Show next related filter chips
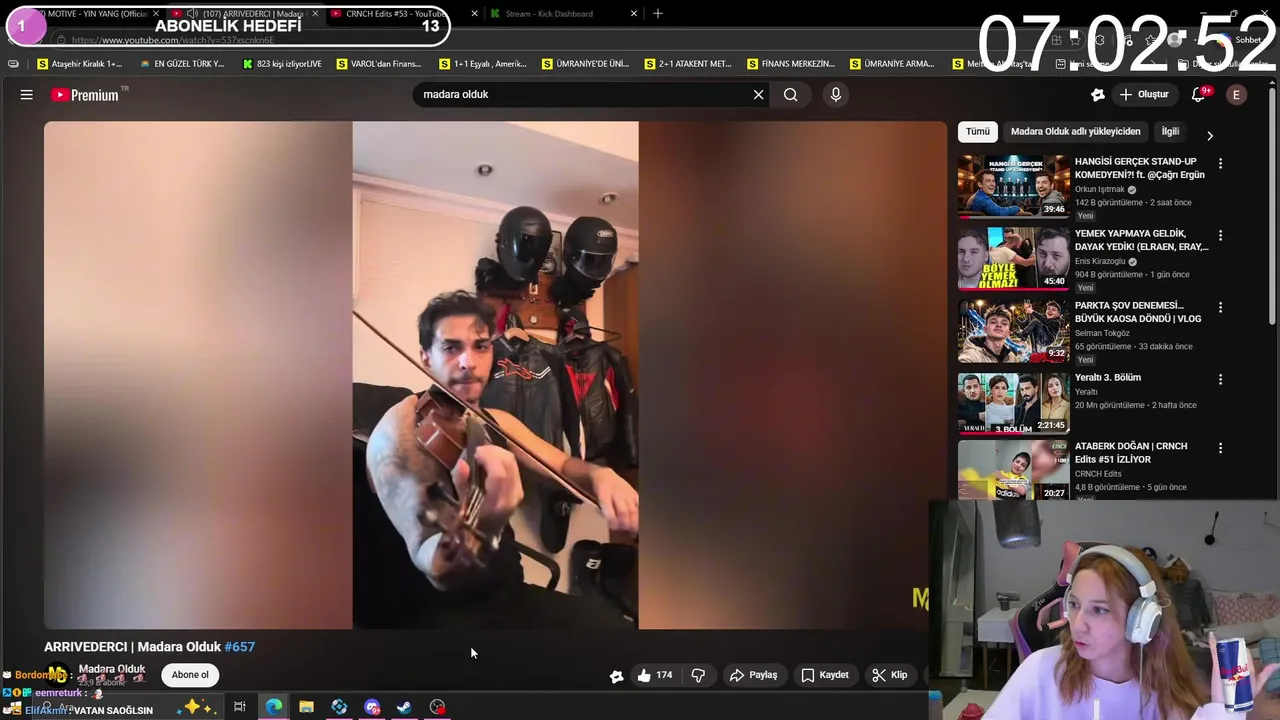The image size is (1280, 720). [1210, 135]
